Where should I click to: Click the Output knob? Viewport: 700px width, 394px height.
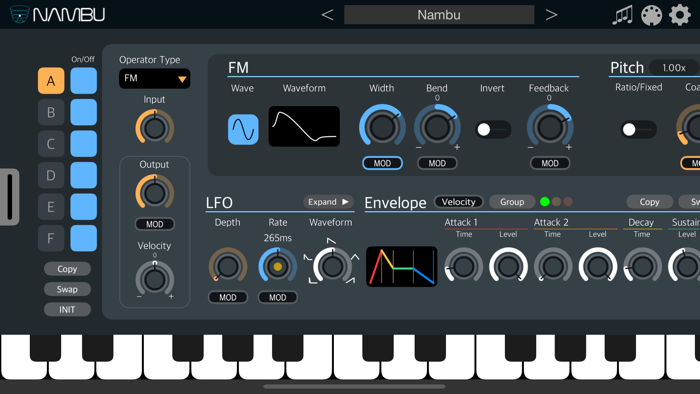[154, 193]
